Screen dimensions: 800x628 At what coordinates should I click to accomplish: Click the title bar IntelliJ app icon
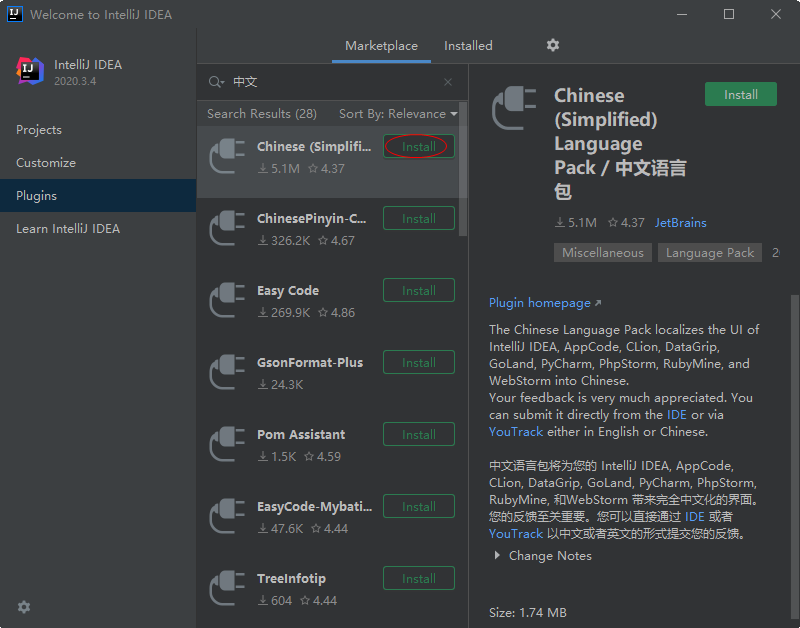tap(14, 14)
